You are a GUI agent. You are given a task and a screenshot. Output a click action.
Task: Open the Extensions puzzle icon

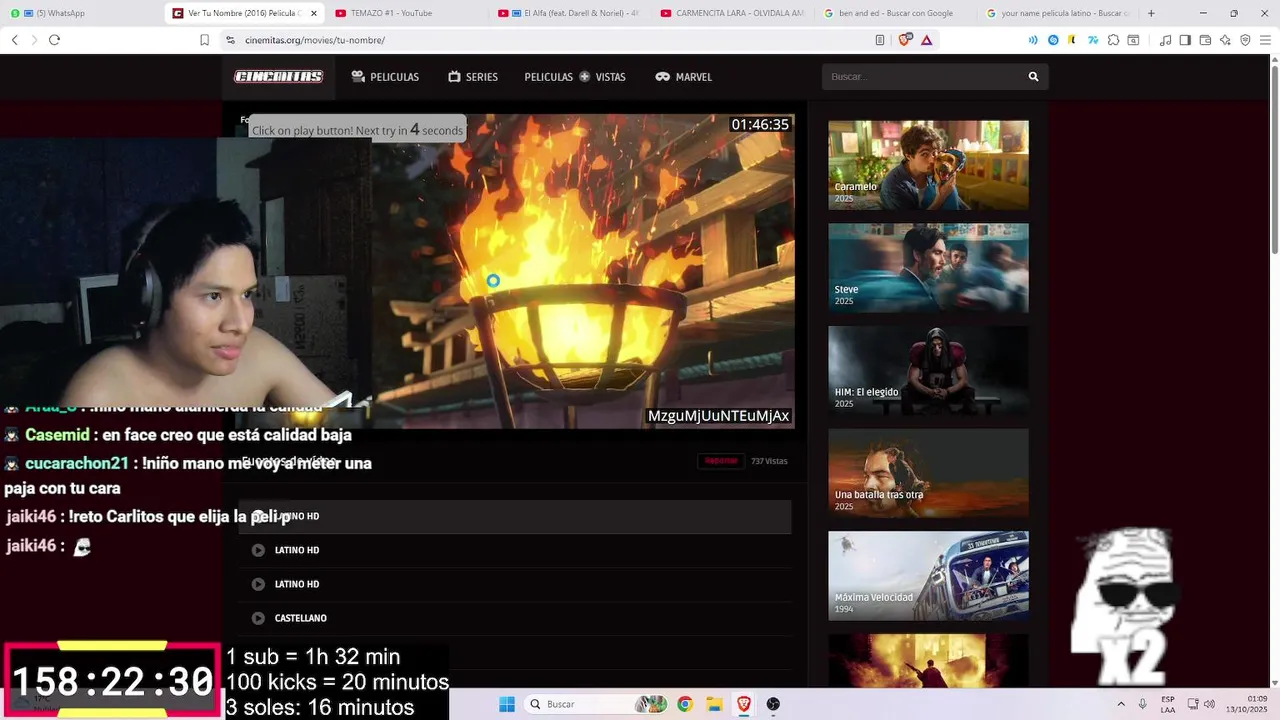pos(1113,40)
